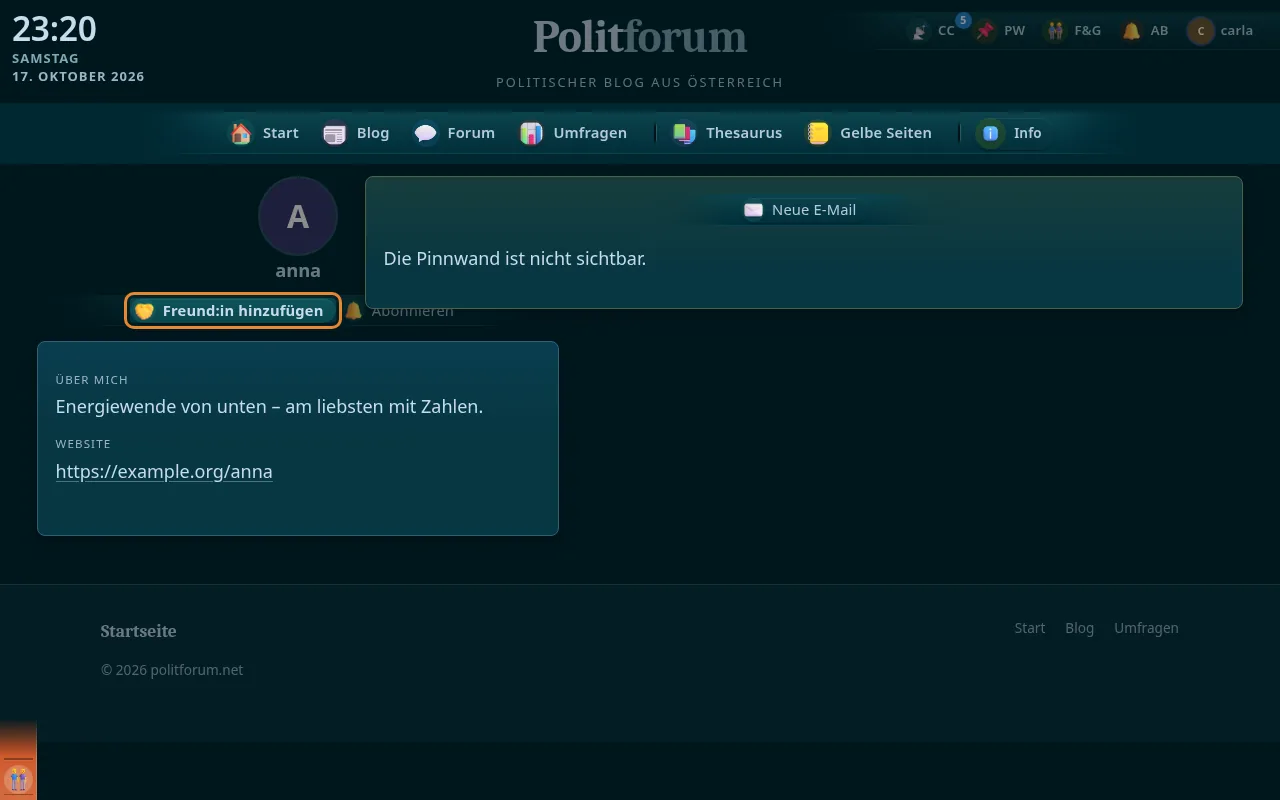Click the Politforum logo title
The image size is (1280, 800).
click(640, 37)
